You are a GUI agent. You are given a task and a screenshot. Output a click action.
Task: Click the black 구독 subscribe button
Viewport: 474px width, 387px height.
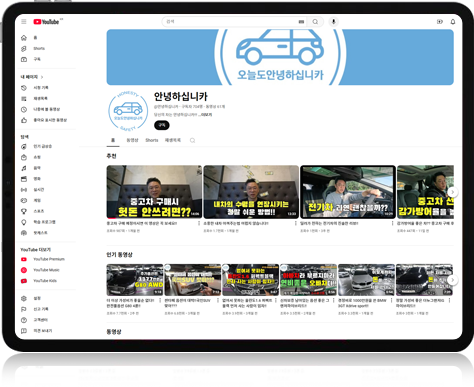click(x=162, y=125)
